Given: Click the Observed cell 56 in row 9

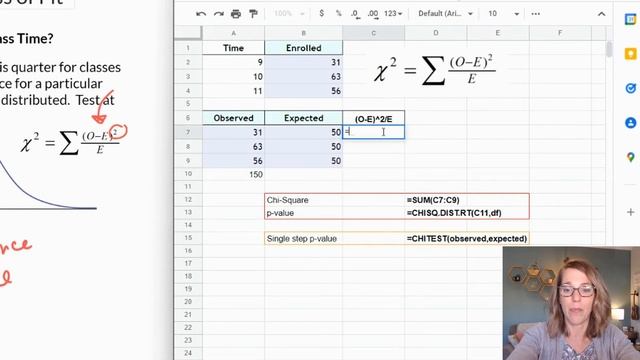Looking at the screenshot, I should click(x=233, y=161).
